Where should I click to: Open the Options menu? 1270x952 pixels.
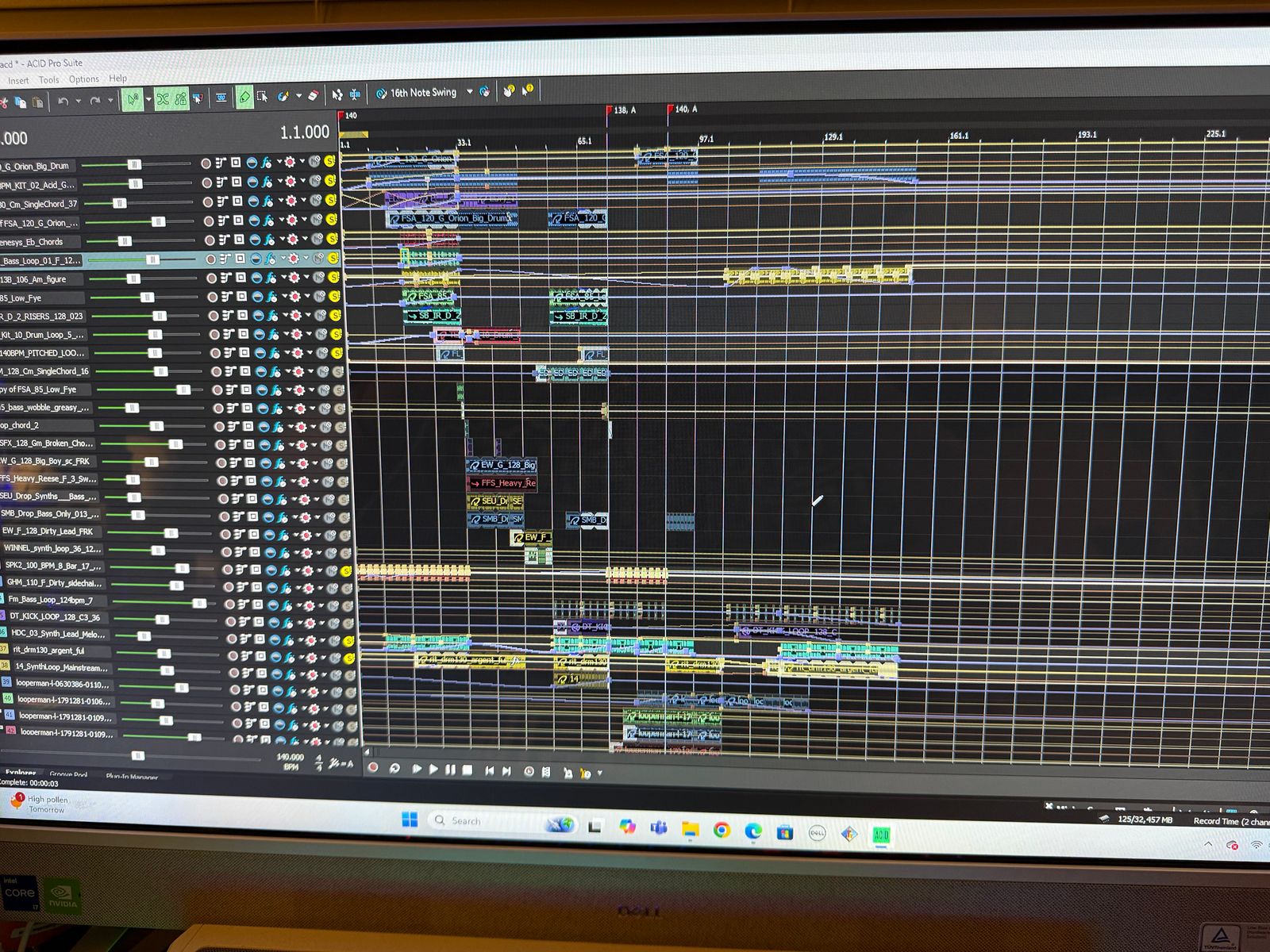click(83, 79)
